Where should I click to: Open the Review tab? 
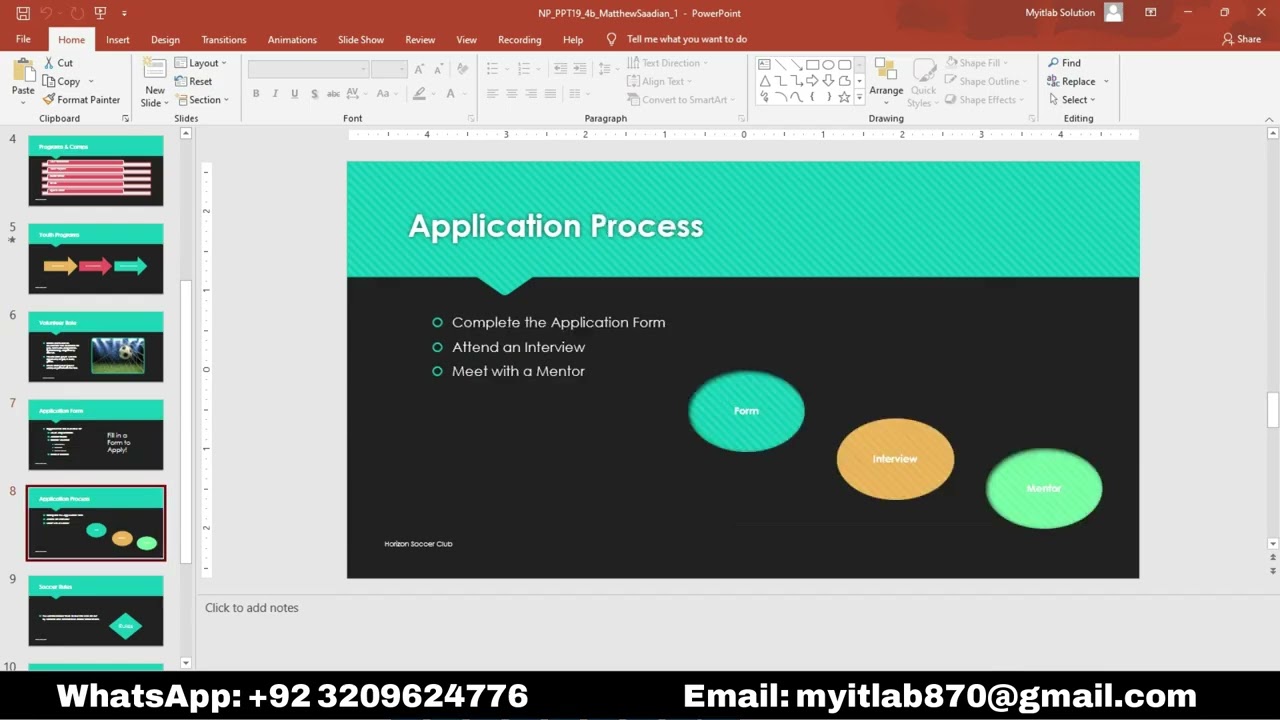pyautogui.click(x=420, y=40)
